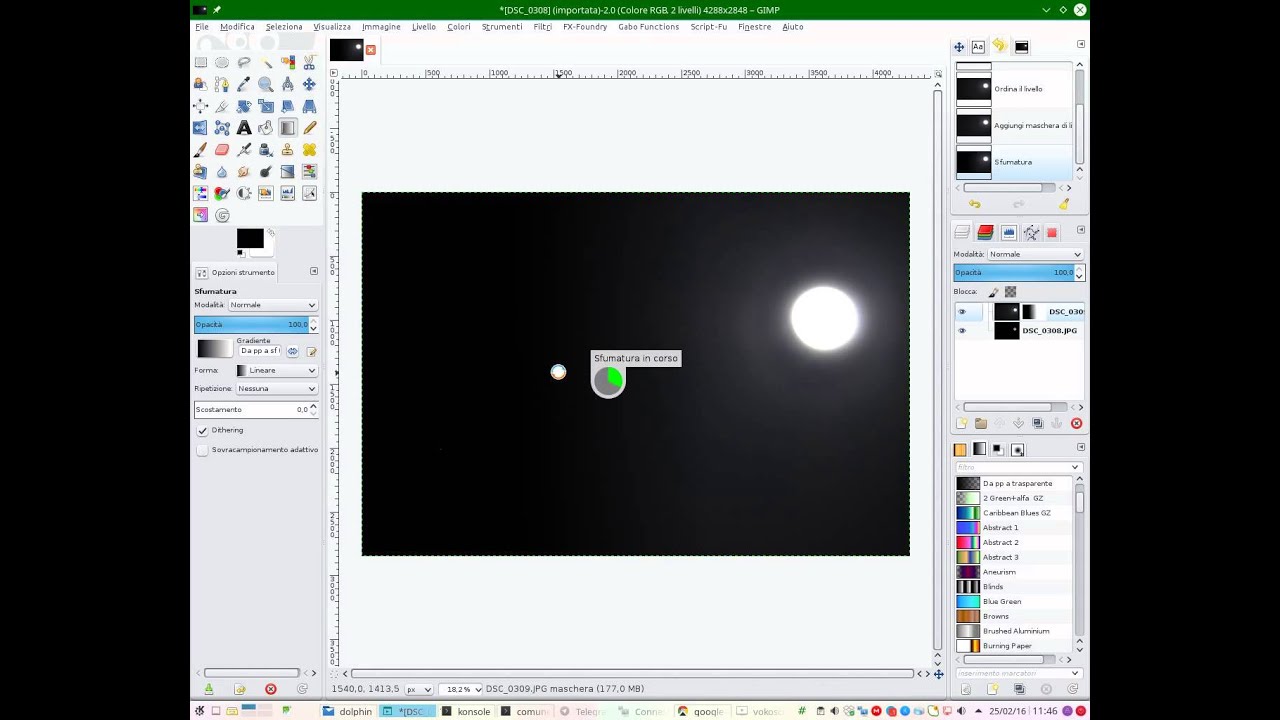
Task: Select the Text tool
Action: click(x=244, y=128)
